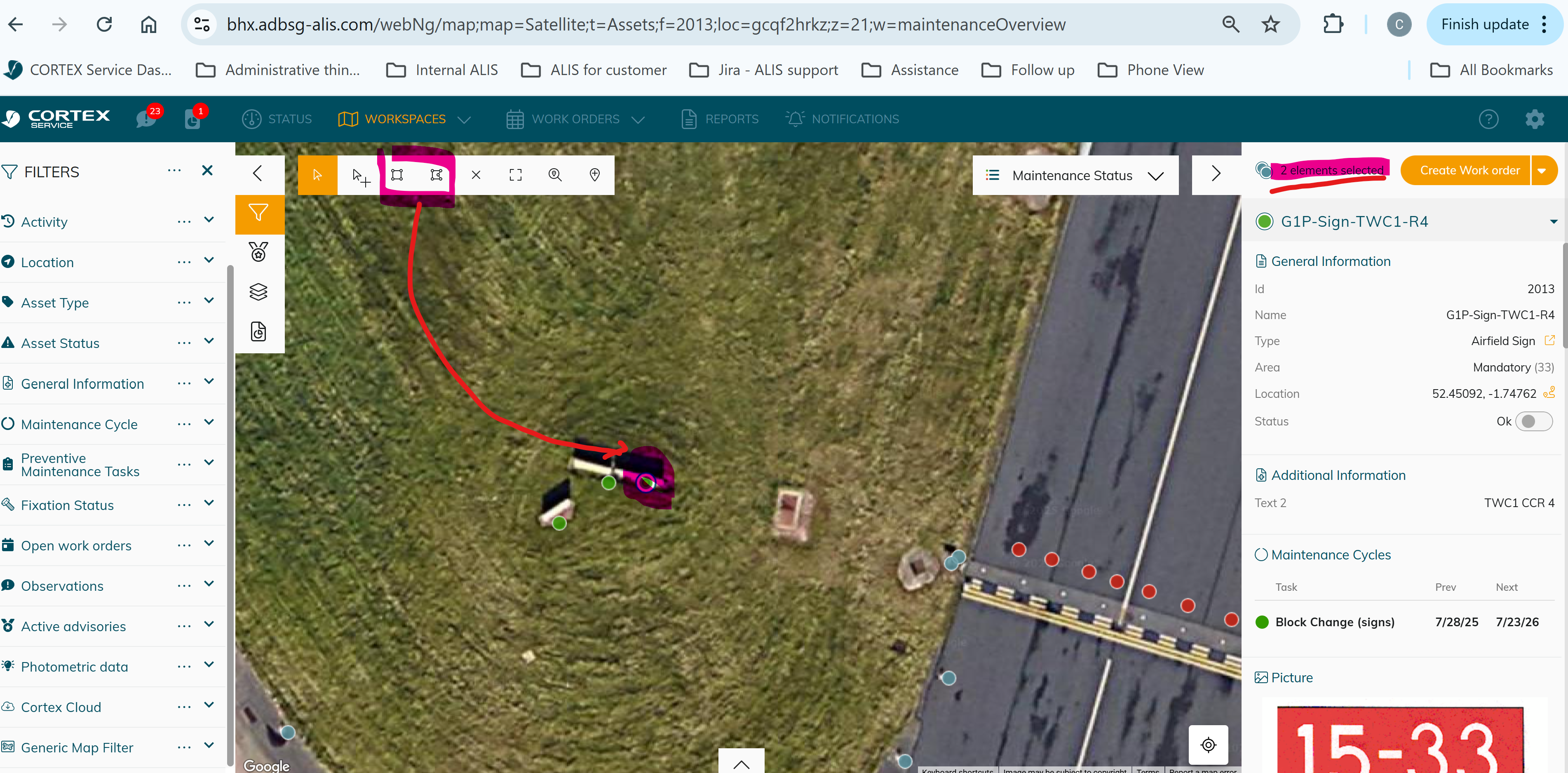The image size is (1568, 773).
Task: Click the fullscreen expand map icon
Action: click(515, 175)
